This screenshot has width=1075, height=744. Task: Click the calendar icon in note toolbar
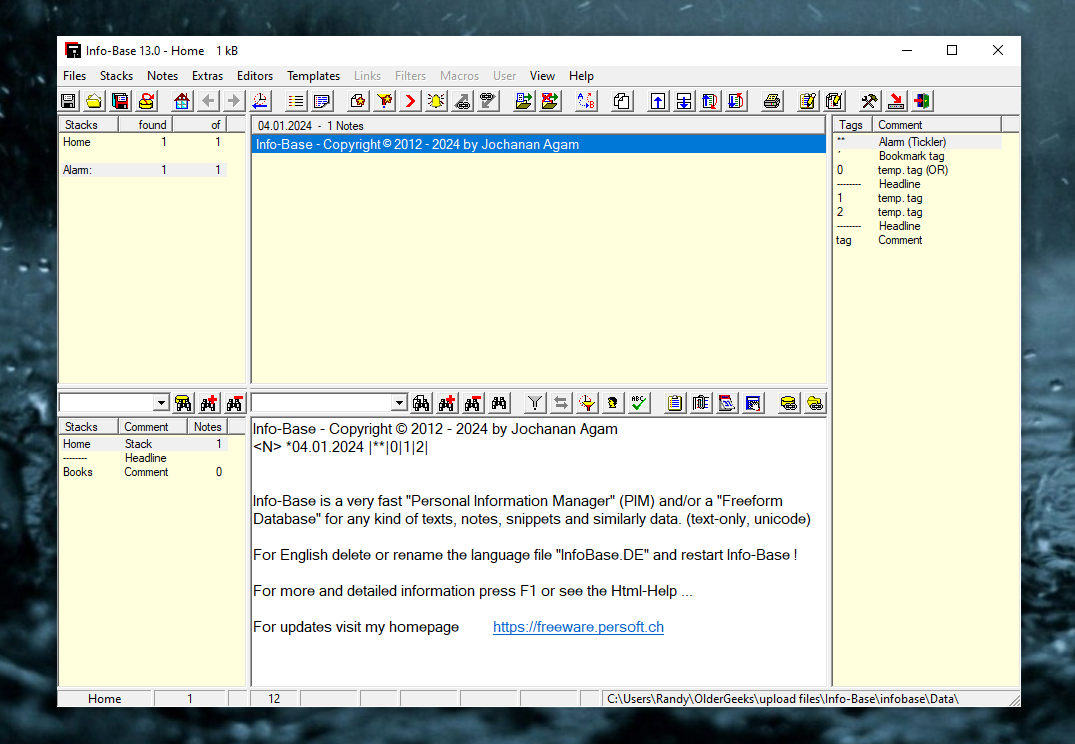(x=727, y=403)
